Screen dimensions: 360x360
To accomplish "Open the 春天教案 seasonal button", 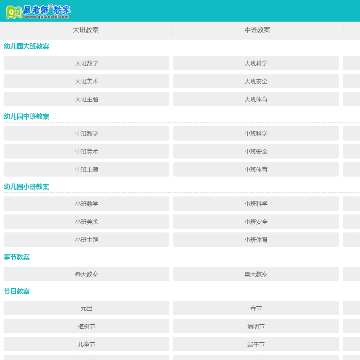I will click(x=86, y=274).
